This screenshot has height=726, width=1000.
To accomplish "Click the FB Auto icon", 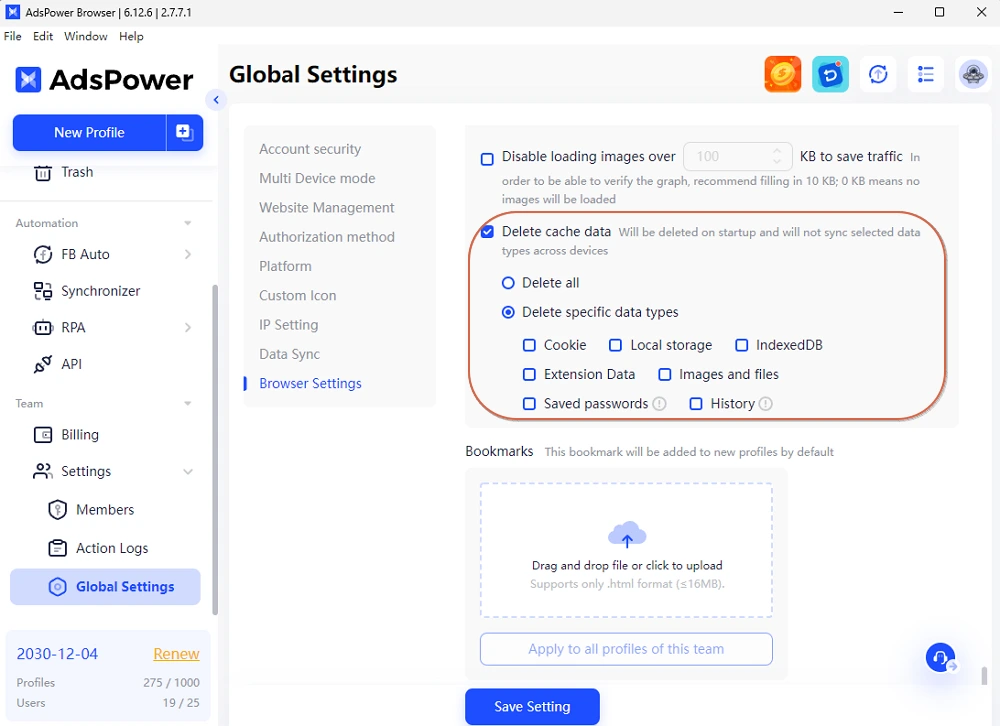I will click(43, 255).
